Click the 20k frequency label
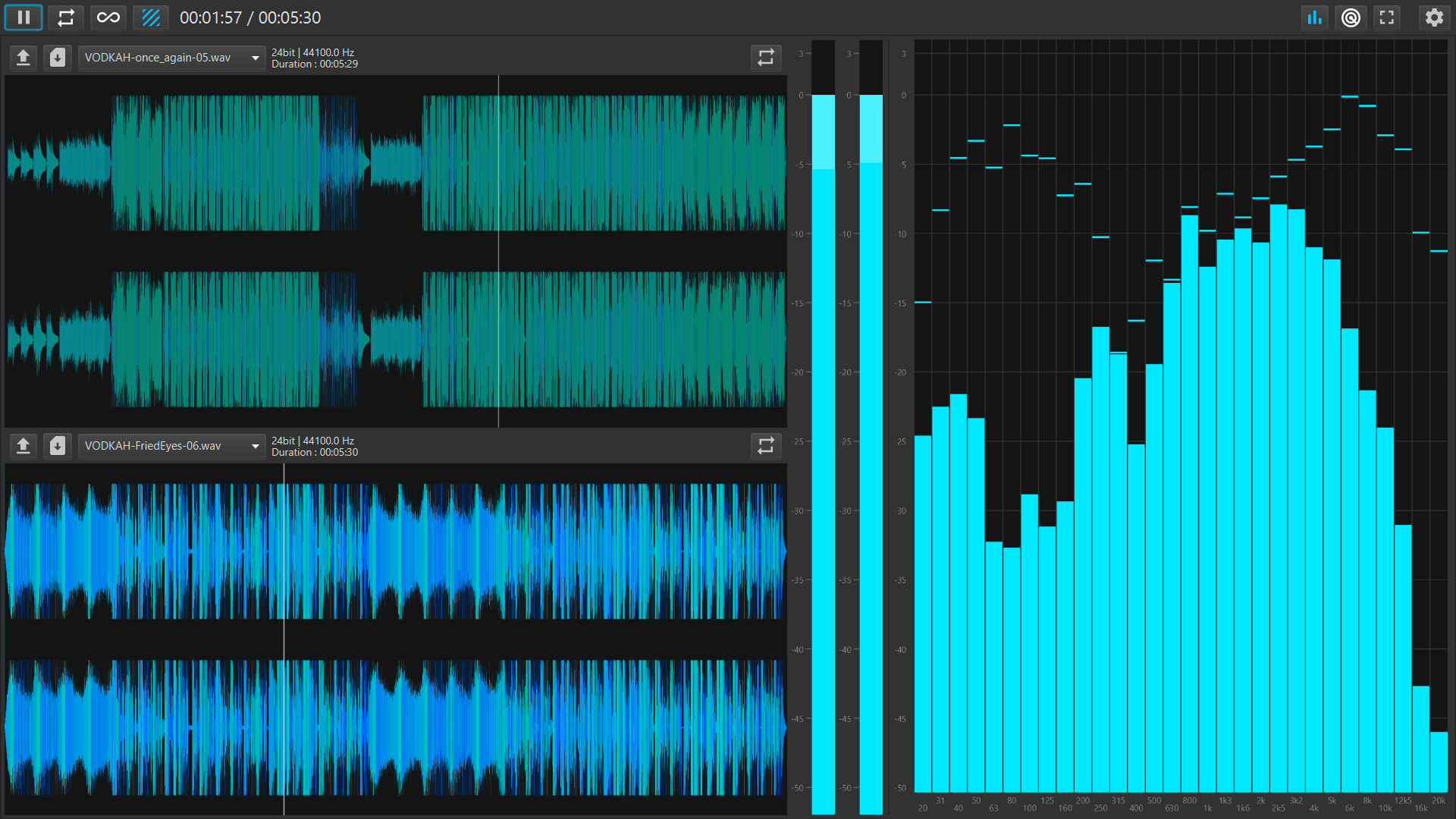 (1439, 801)
